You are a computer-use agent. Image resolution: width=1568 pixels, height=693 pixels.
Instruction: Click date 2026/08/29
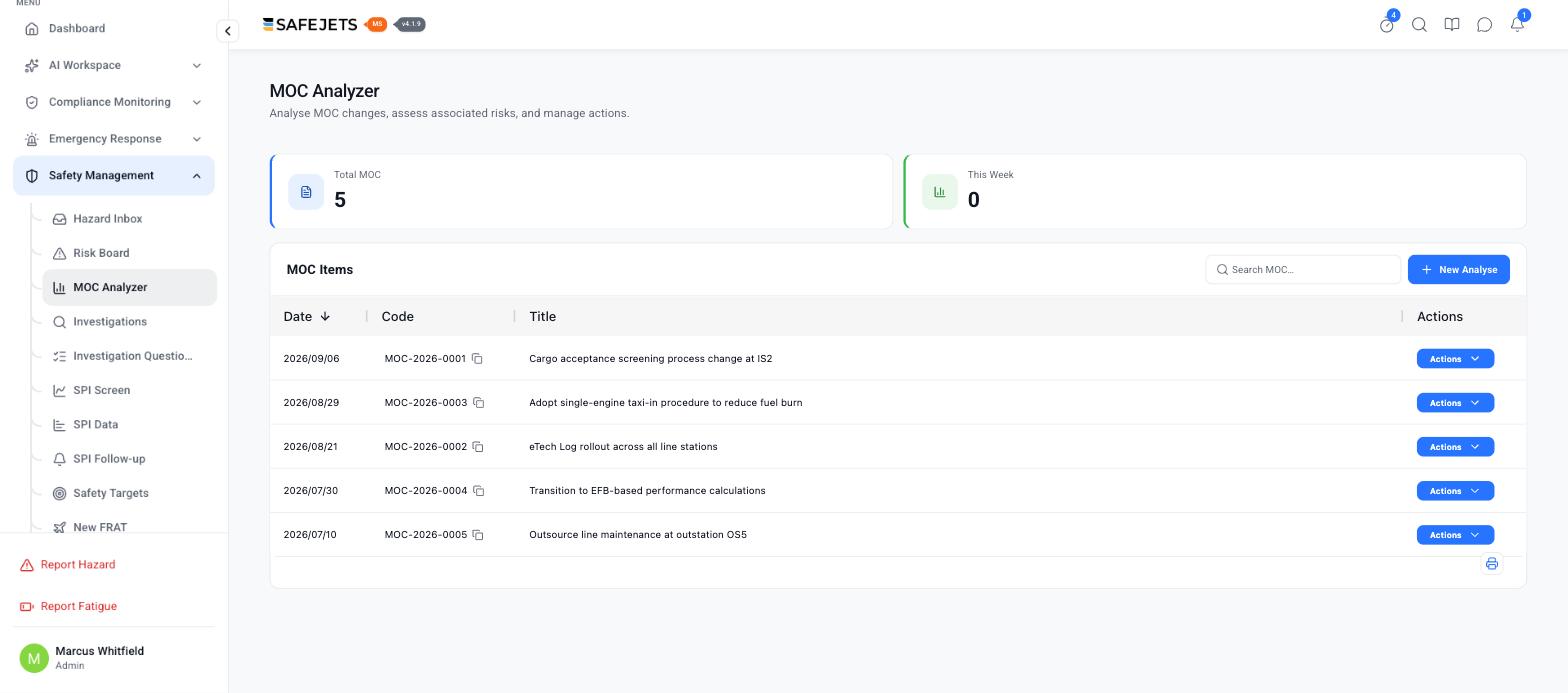point(311,403)
